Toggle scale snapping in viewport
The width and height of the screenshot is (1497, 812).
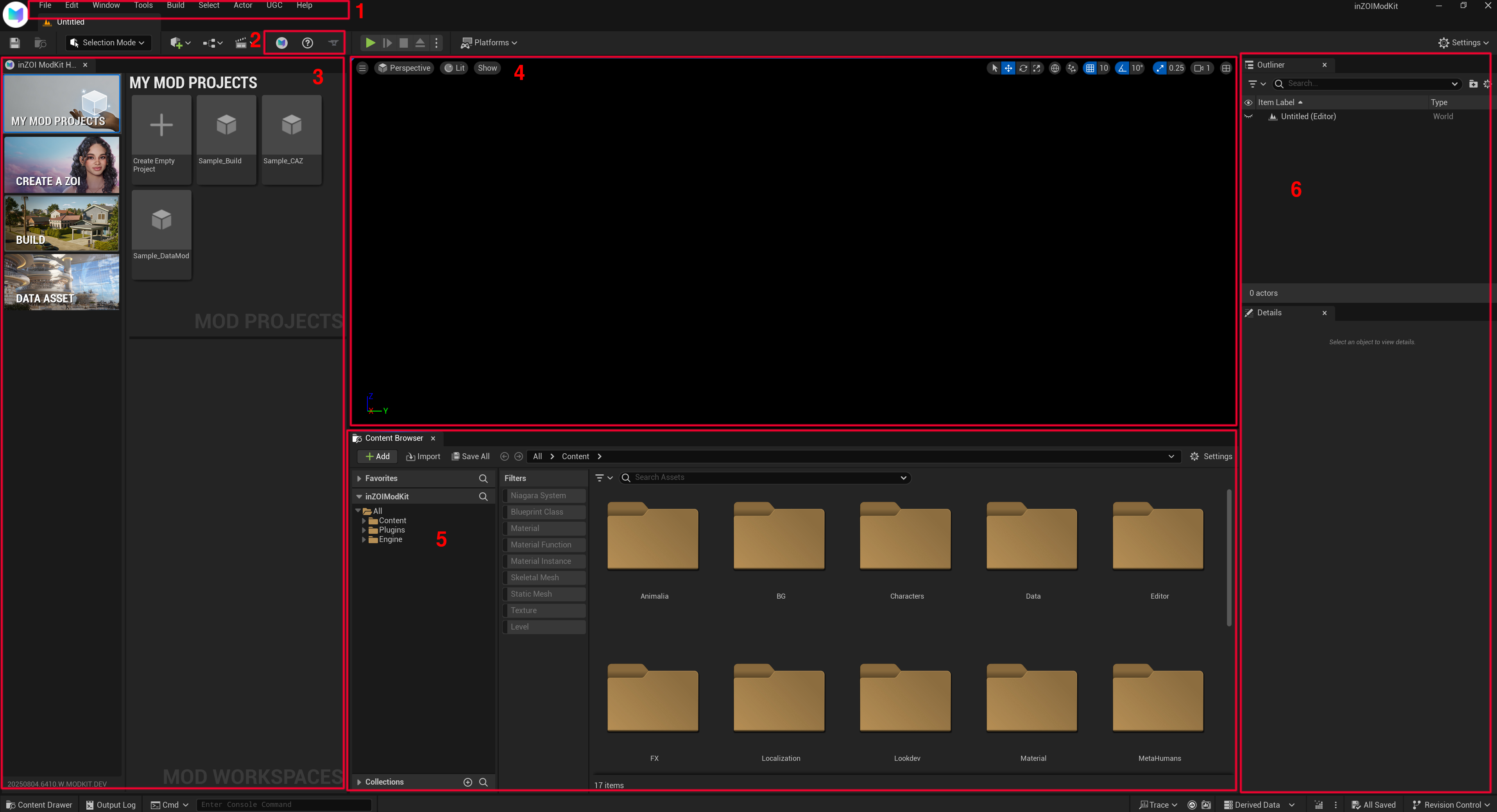pos(1160,68)
